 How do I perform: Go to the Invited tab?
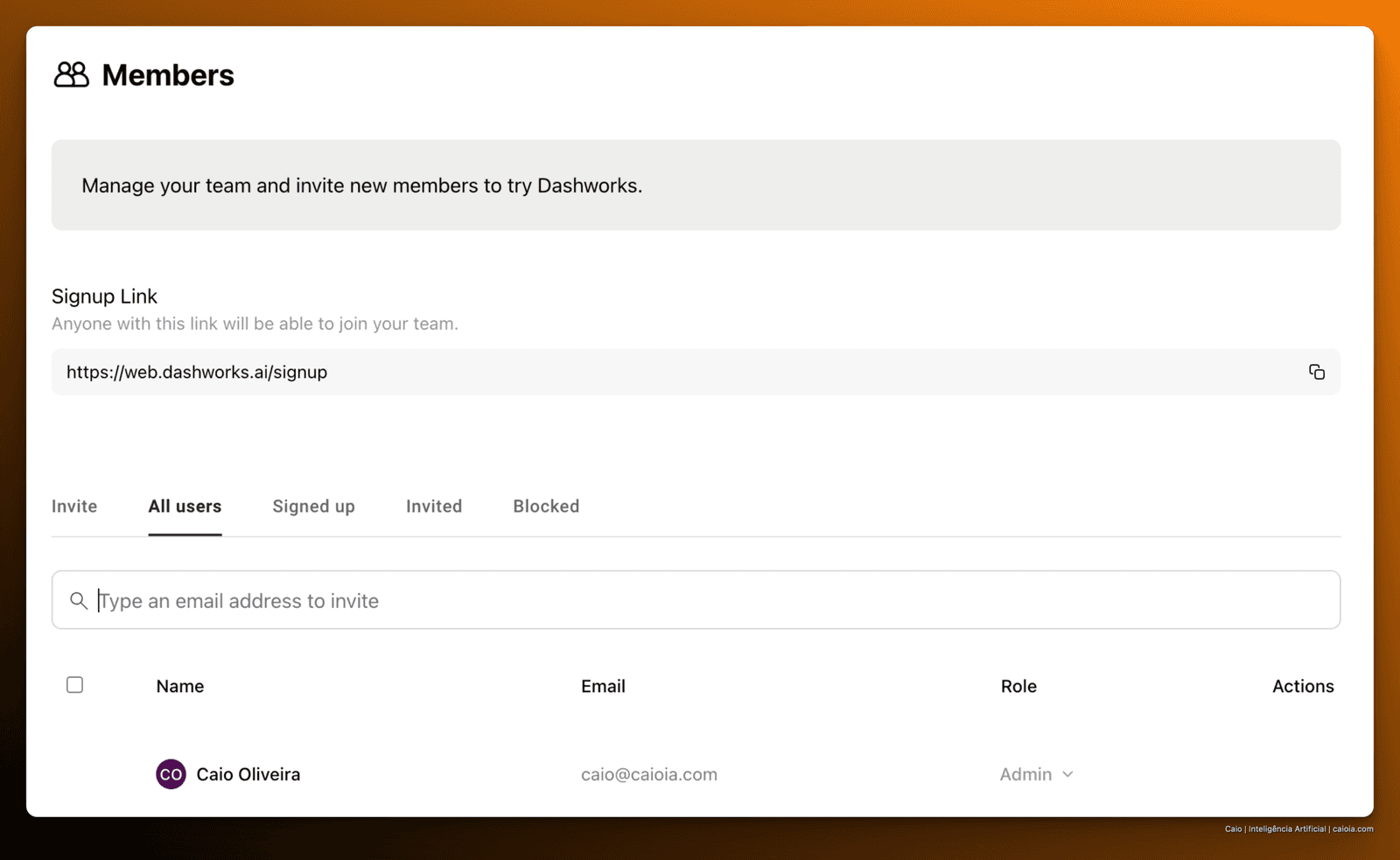[434, 507]
